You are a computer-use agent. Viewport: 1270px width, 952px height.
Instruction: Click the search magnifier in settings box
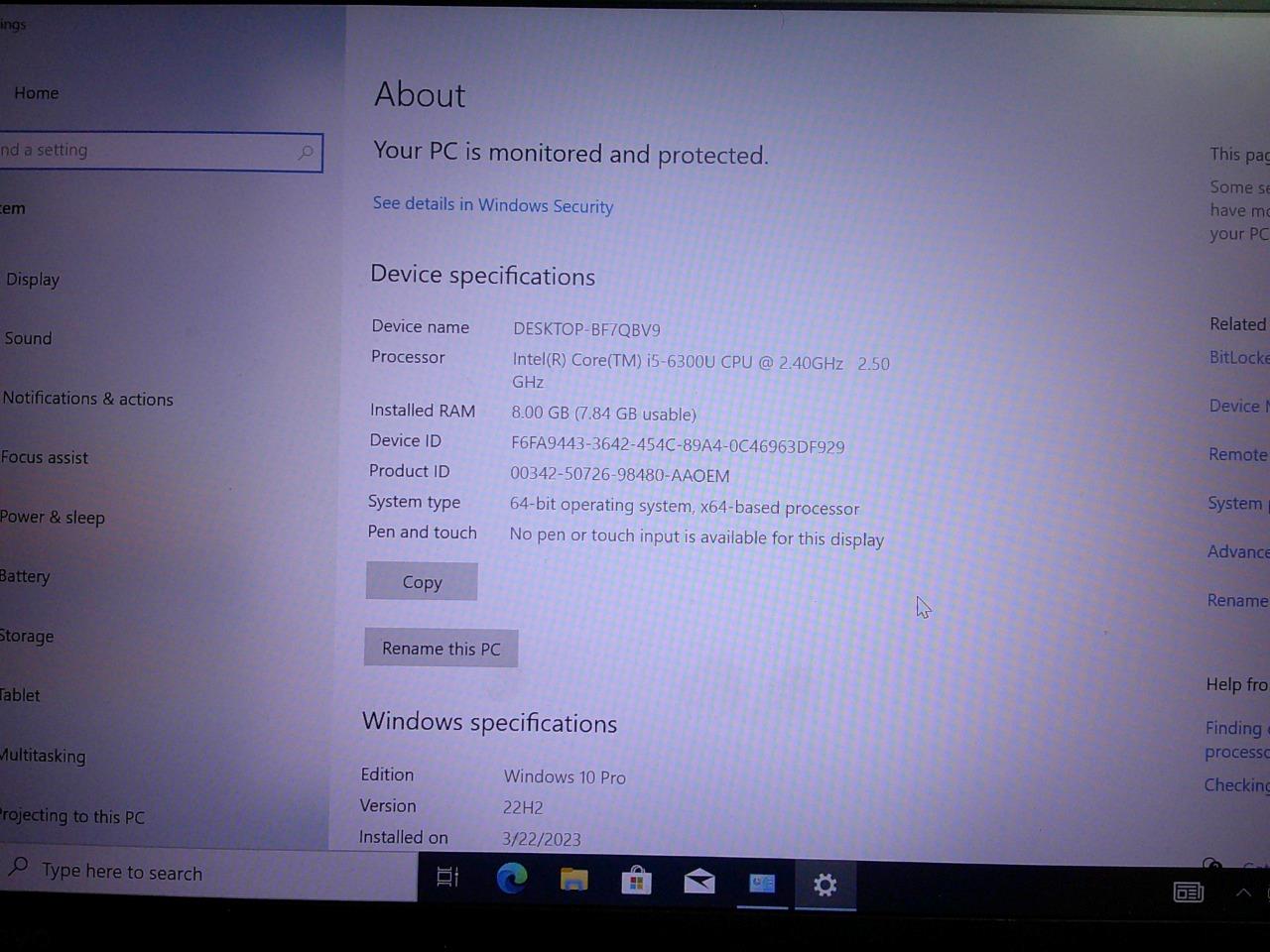point(306,153)
